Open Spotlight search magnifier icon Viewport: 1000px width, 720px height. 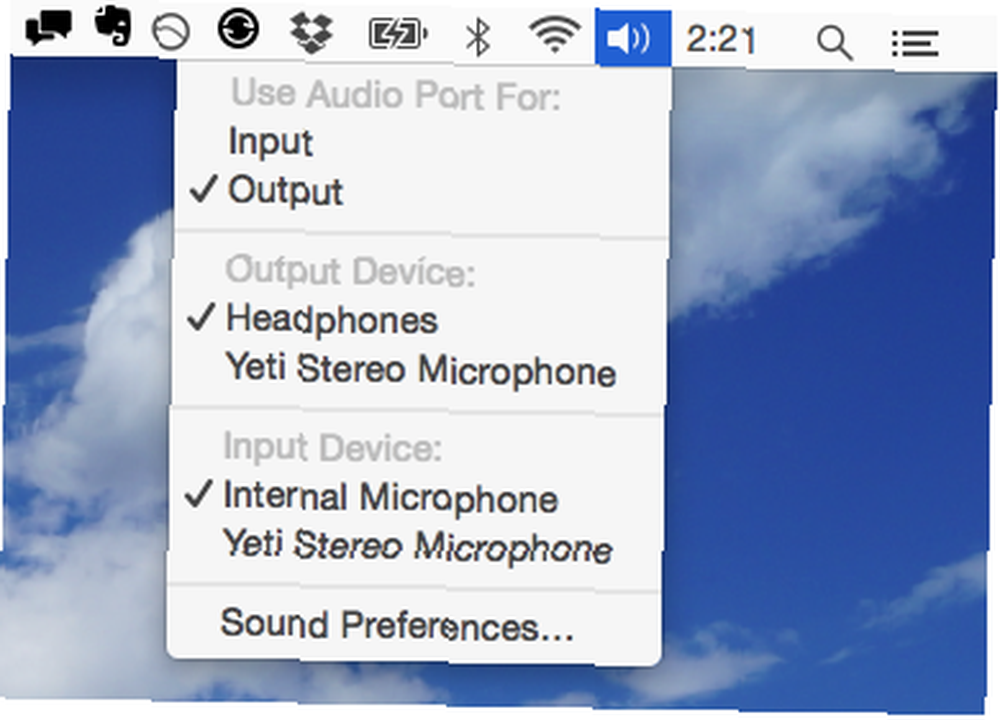835,43
